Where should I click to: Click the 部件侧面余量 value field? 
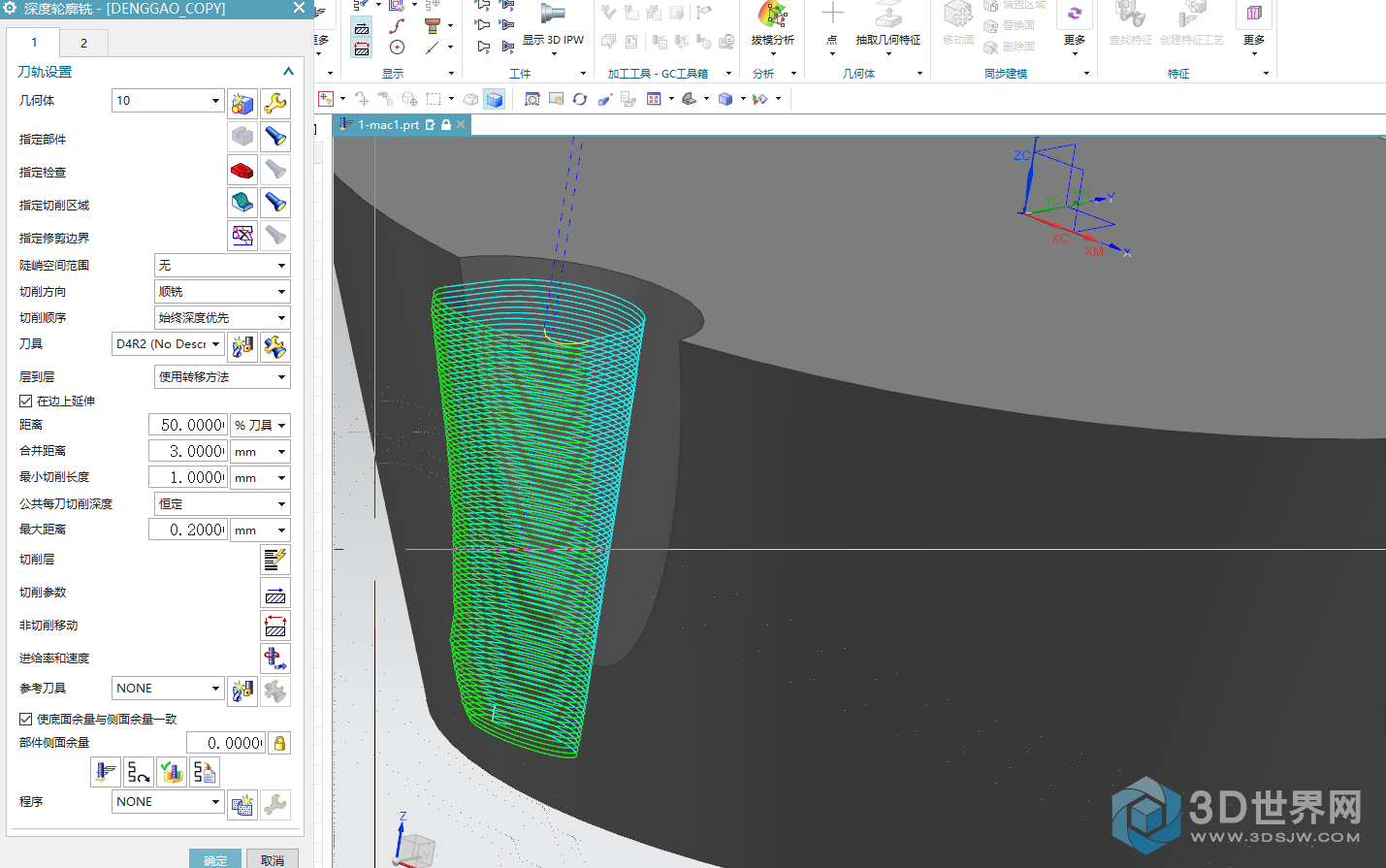[226, 743]
